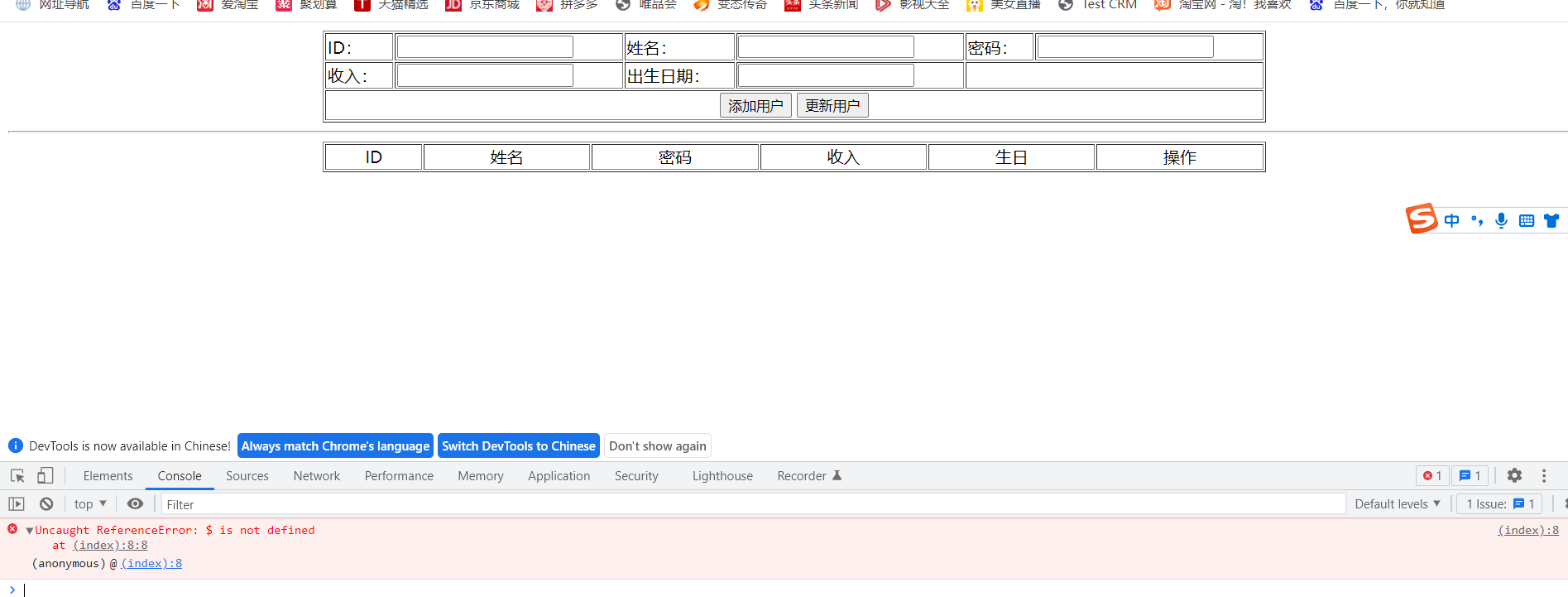Image resolution: width=1568 pixels, height=597 pixels.
Task: Switch to the Recorder tab
Action: click(808, 476)
